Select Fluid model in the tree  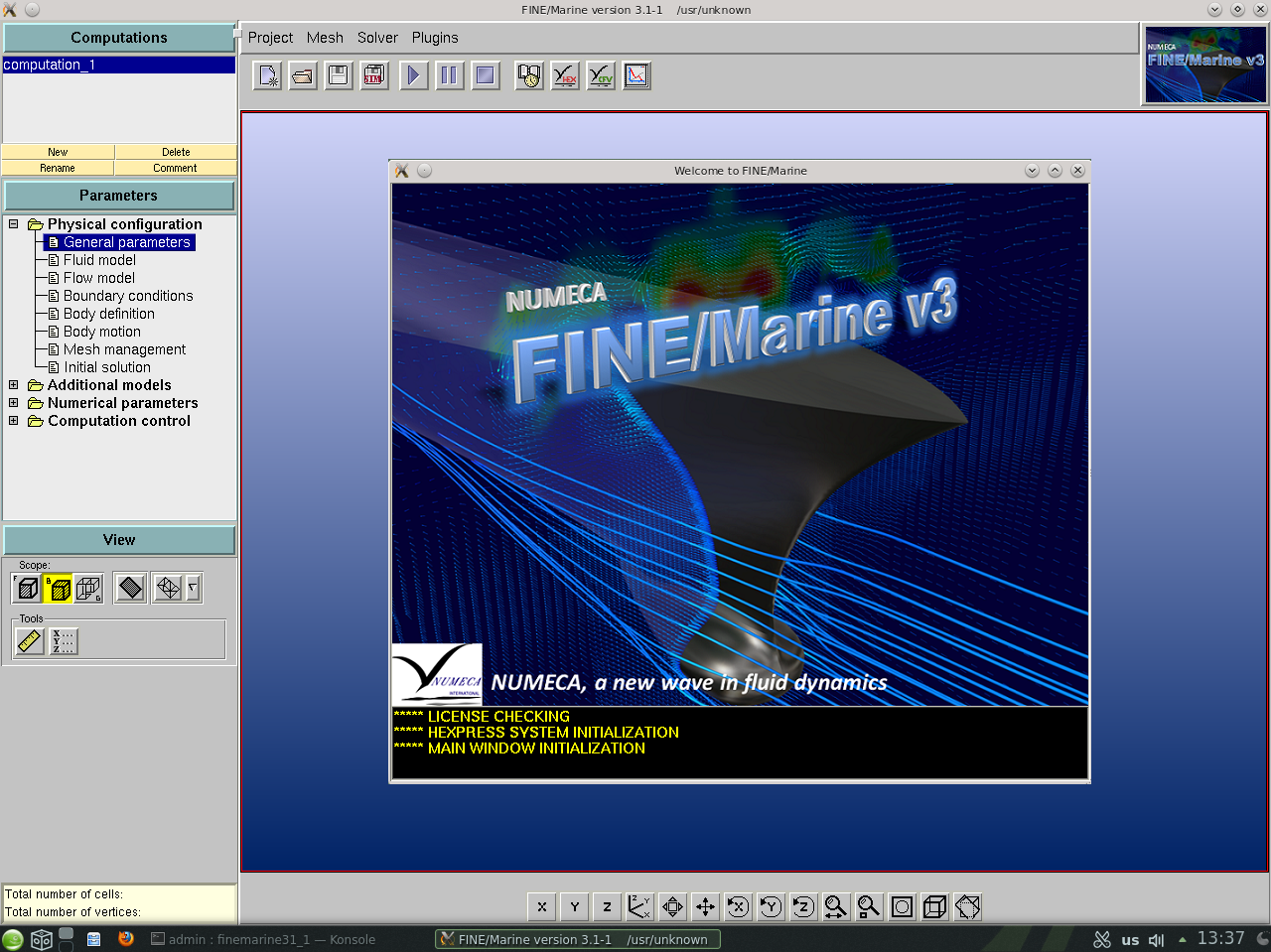pyautogui.click(x=99, y=260)
